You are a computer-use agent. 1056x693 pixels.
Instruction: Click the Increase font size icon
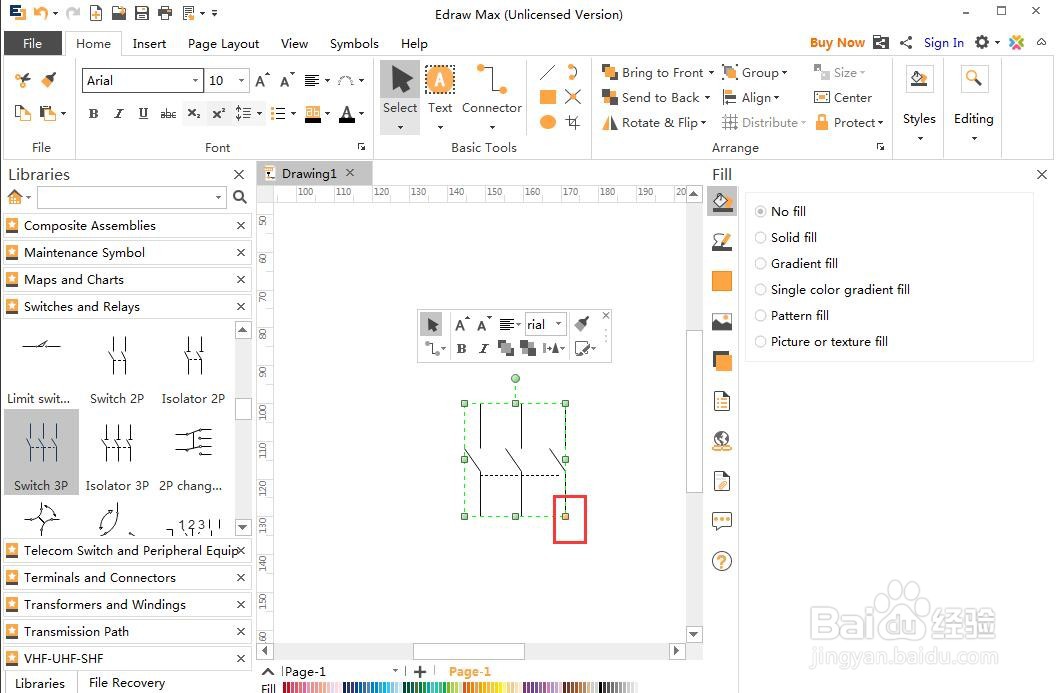(262, 80)
